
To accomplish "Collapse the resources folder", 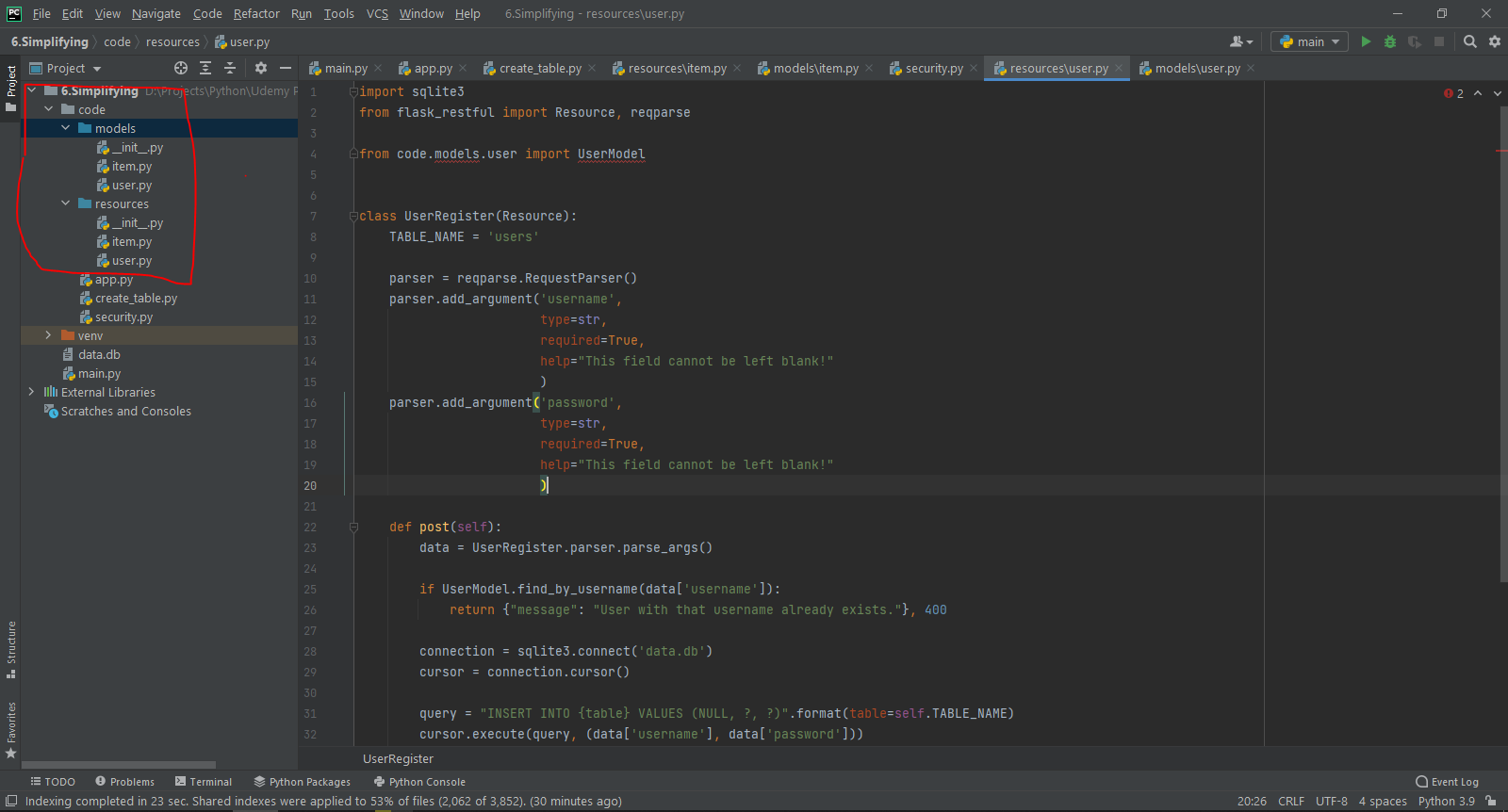I will (66, 203).
